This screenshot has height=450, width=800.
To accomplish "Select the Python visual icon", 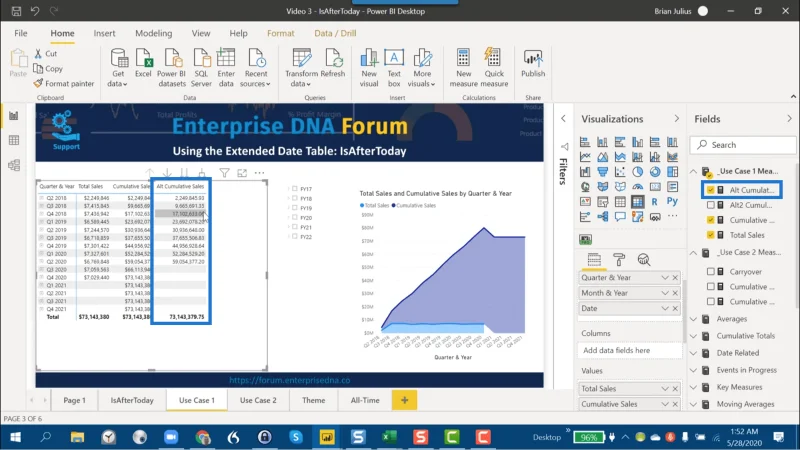I will [672, 202].
